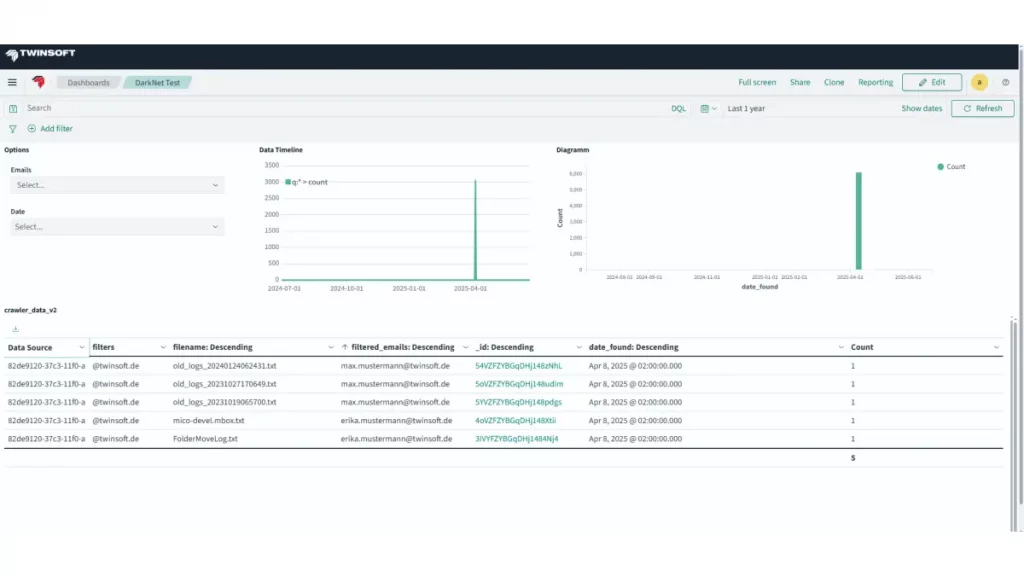The height and width of the screenshot is (576, 1024).
Task: Open the calendar quick date menu
Action: (708, 108)
